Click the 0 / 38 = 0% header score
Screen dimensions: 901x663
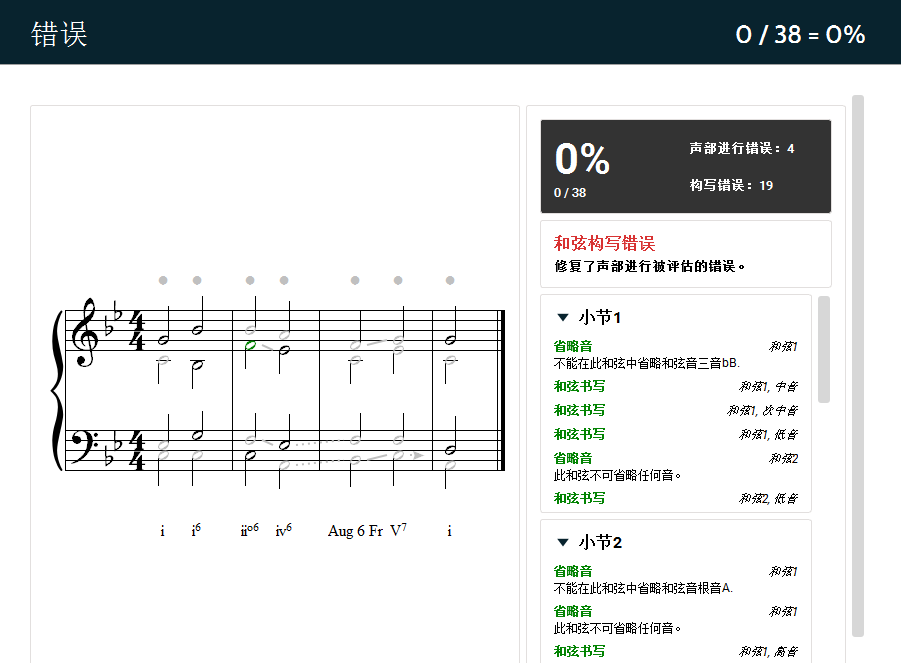(800, 35)
